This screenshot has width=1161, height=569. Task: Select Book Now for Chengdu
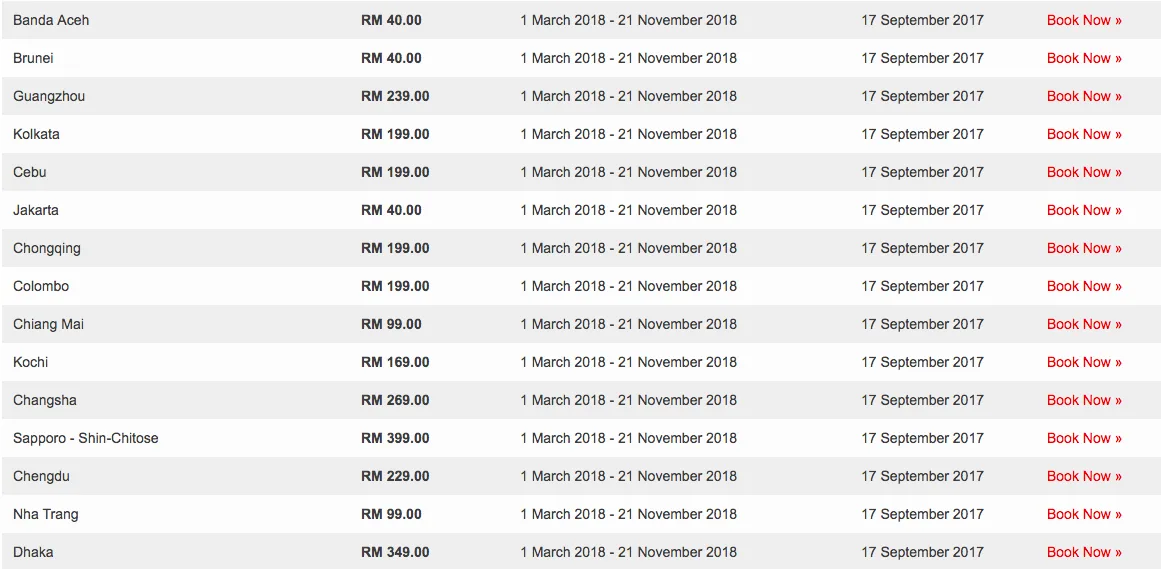[1083, 476]
